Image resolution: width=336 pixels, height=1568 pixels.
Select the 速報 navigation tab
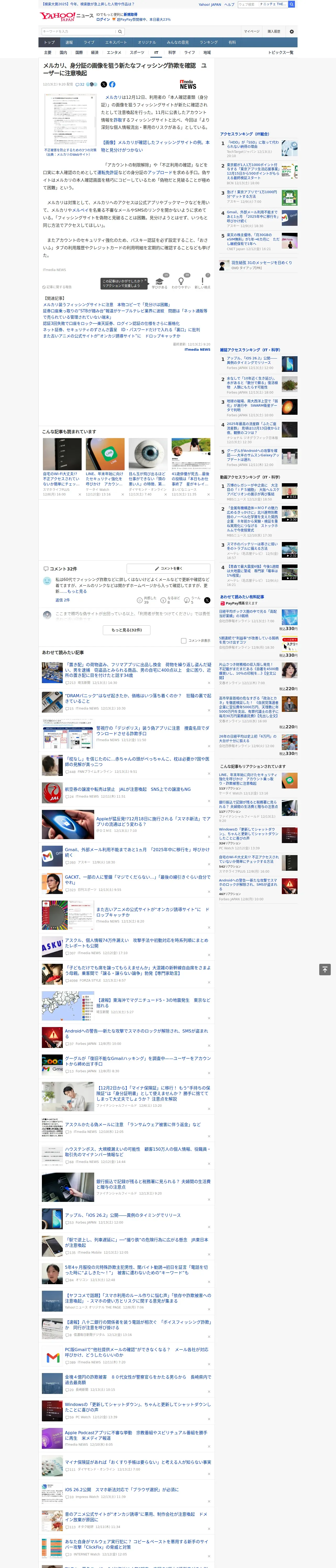pos(69,42)
